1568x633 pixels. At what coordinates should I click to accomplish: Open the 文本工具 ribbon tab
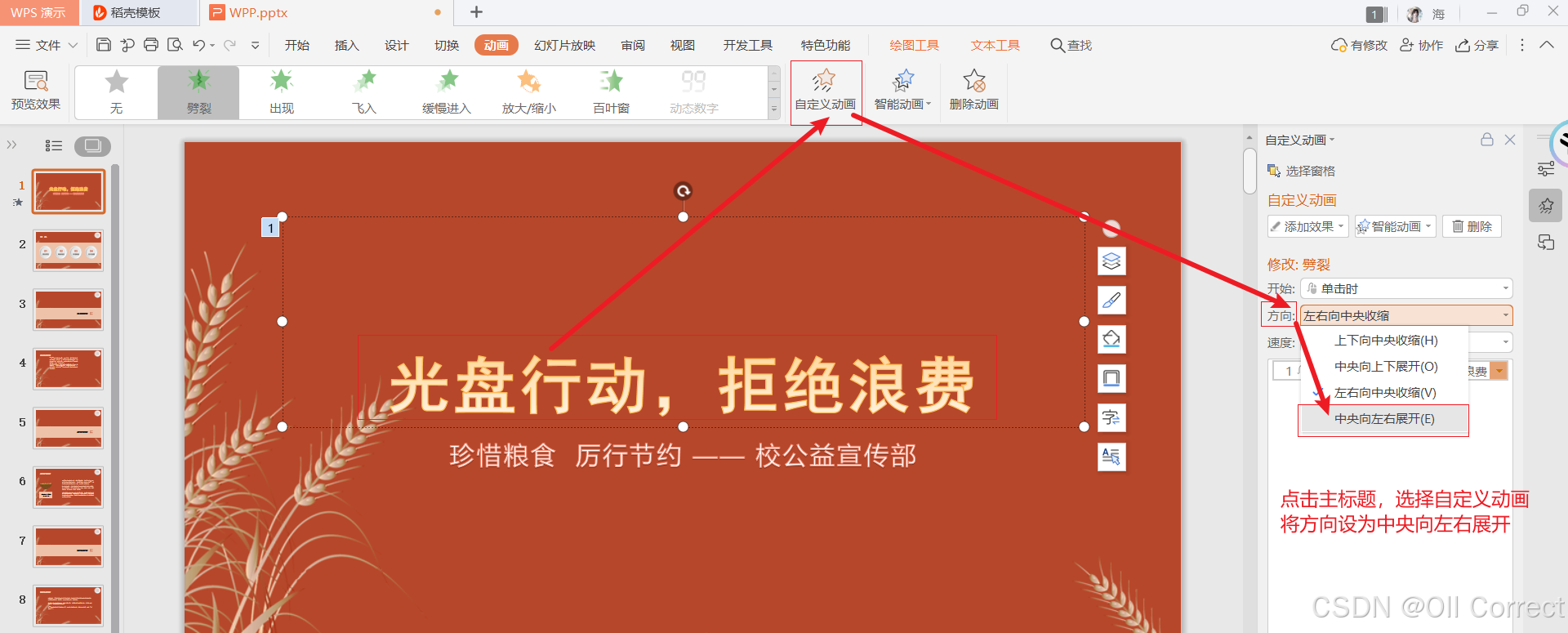click(995, 45)
